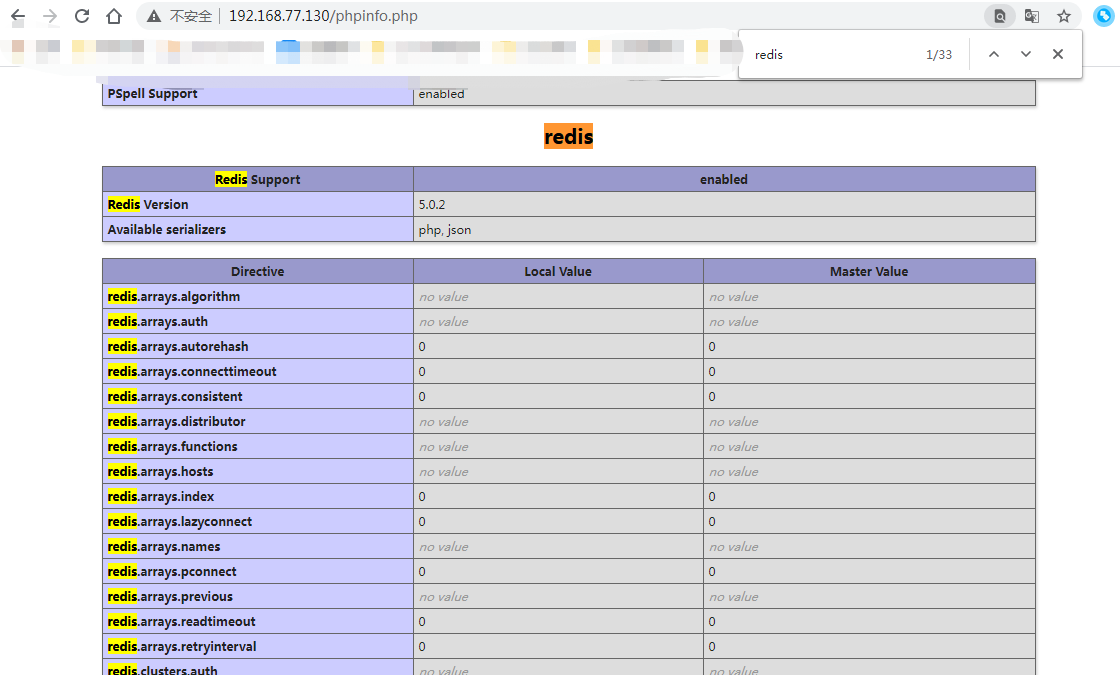Click the version value 5.0.2
1120x675 pixels.
click(x=431, y=204)
